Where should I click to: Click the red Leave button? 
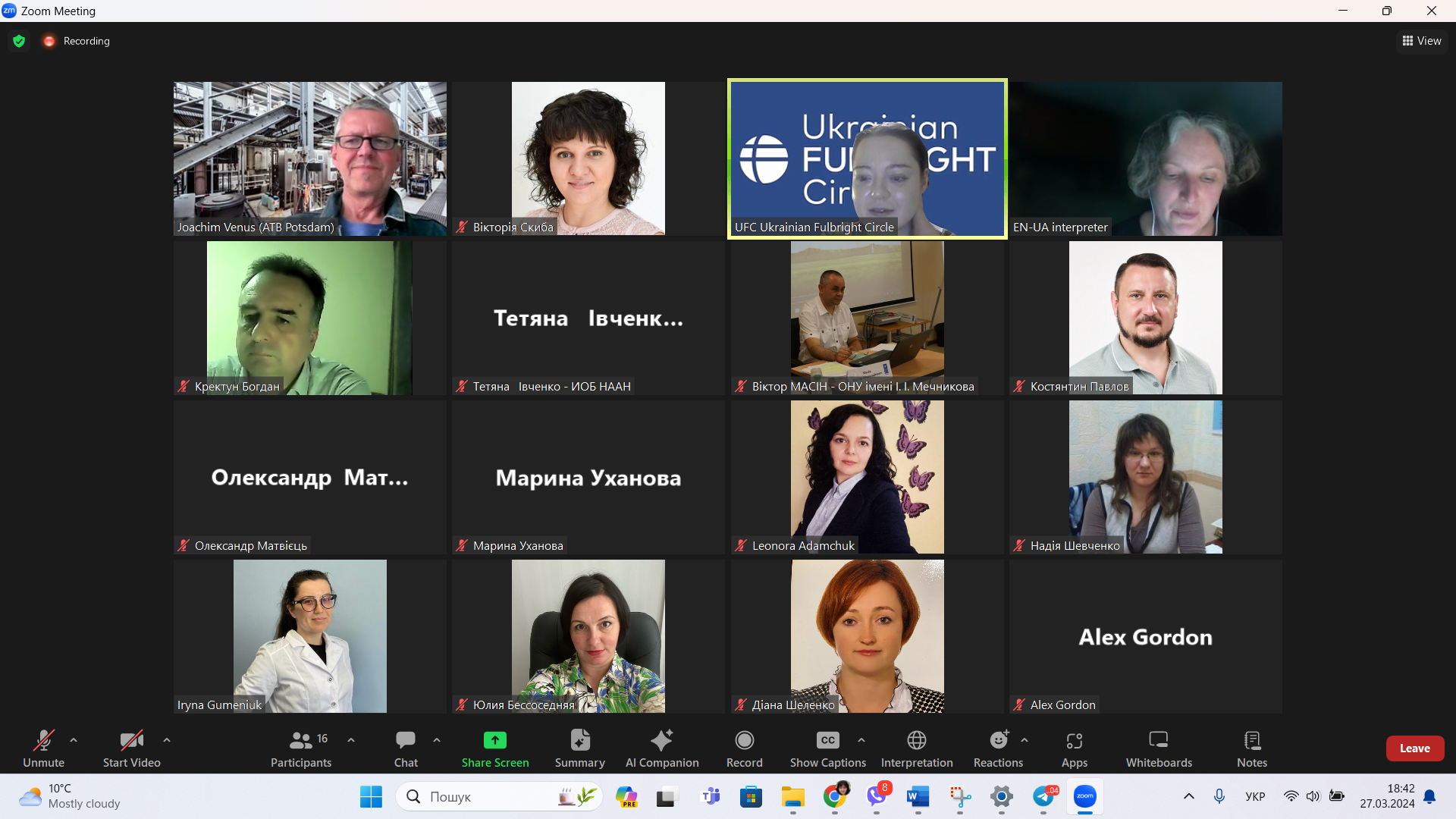pyautogui.click(x=1414, y=748)
